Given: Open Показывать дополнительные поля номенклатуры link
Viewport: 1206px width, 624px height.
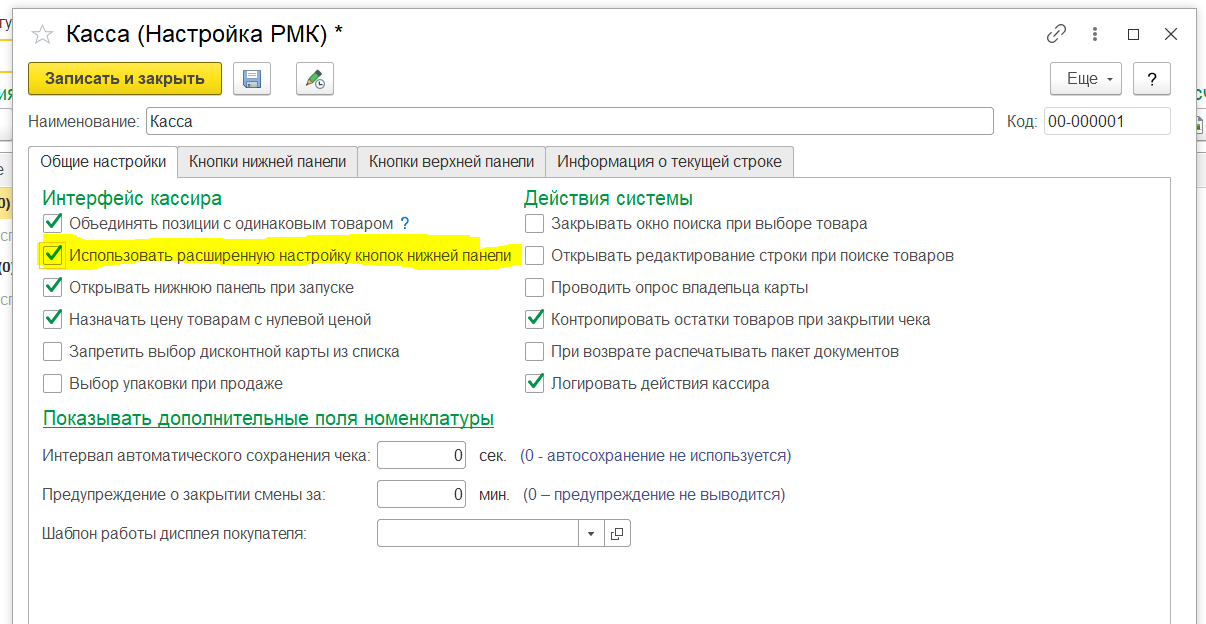Looking at the screenshot, I should click(x=269, y=418).
